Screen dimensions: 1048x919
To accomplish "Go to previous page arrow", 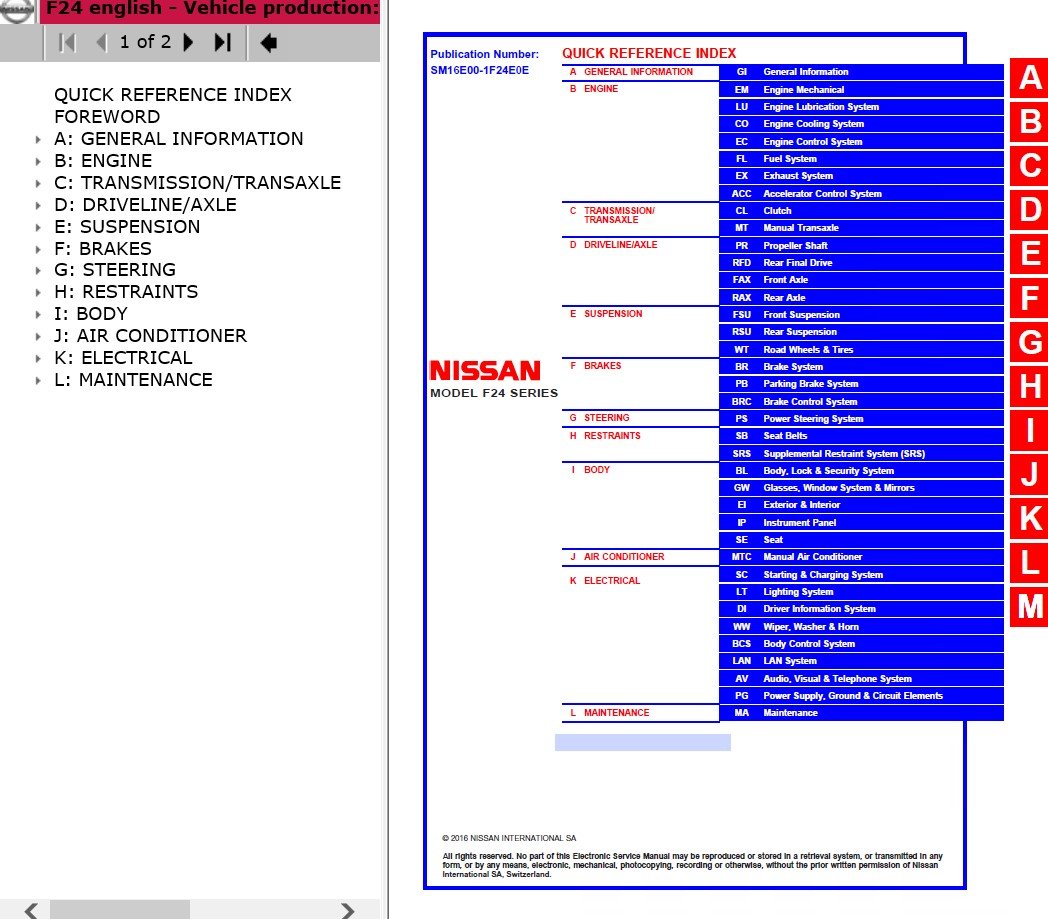I will (x=102, y=43).
